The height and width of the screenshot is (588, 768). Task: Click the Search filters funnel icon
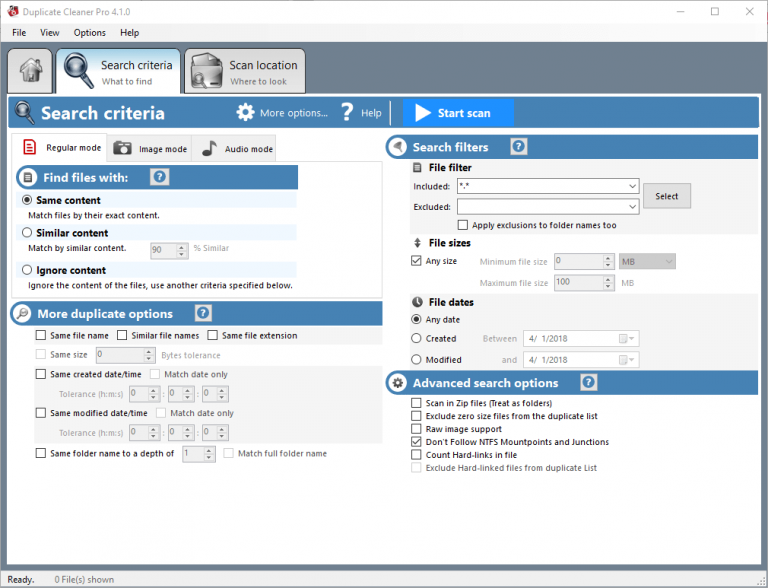(x=398, y=147)
